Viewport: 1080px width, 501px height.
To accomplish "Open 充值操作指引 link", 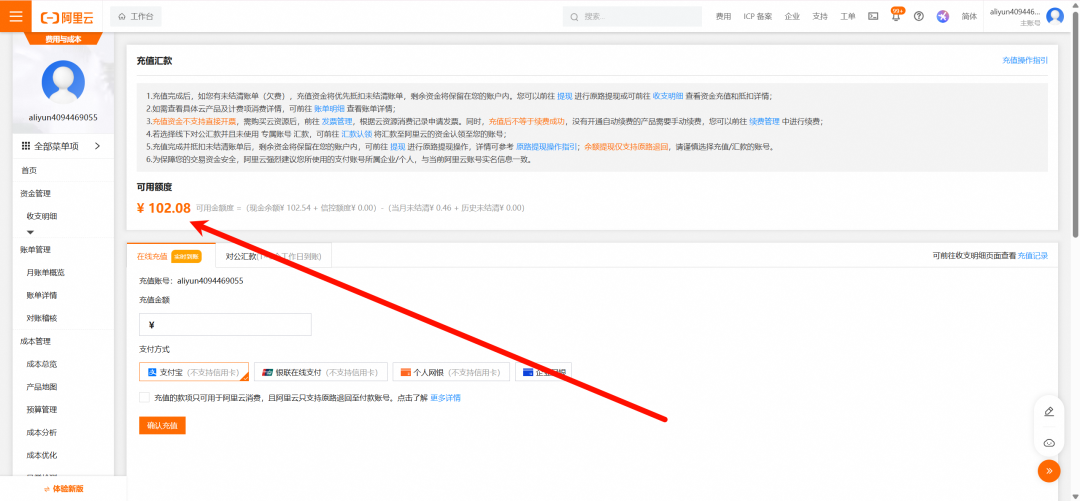I will [x=1025, y=61].
